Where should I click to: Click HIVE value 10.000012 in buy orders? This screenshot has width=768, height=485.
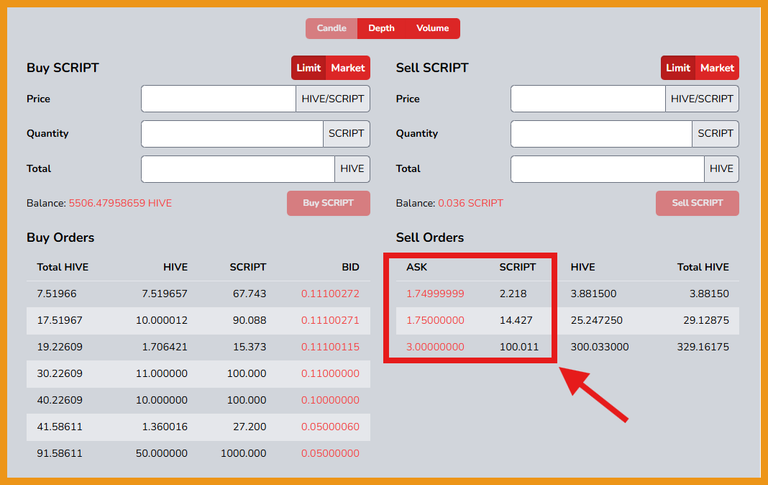tap(162, 320)
